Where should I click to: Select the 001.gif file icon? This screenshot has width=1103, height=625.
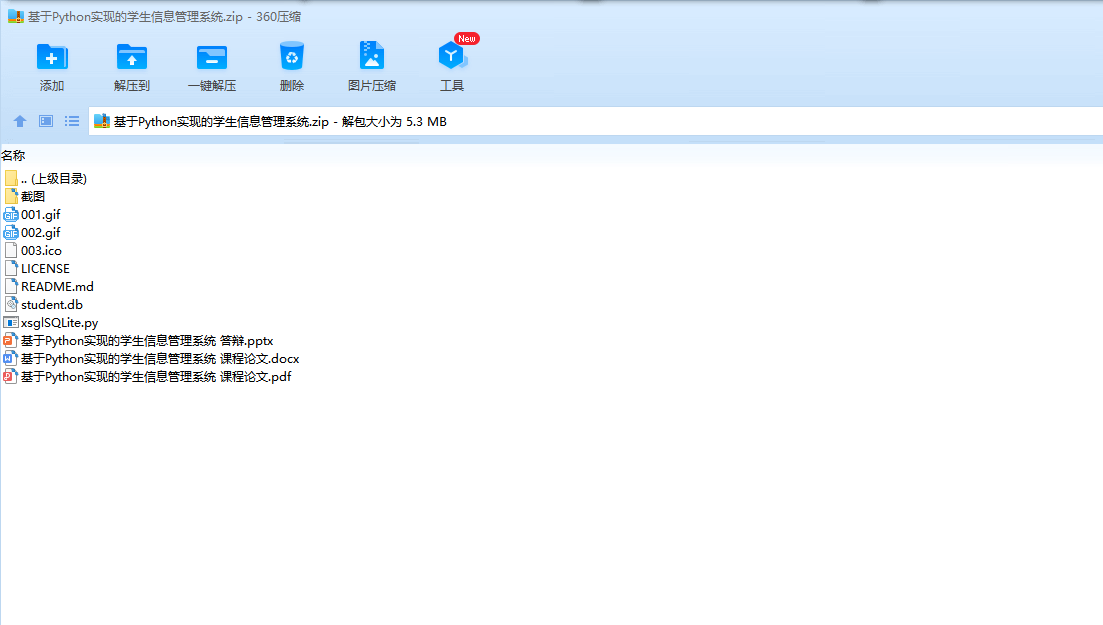(11, 215)
